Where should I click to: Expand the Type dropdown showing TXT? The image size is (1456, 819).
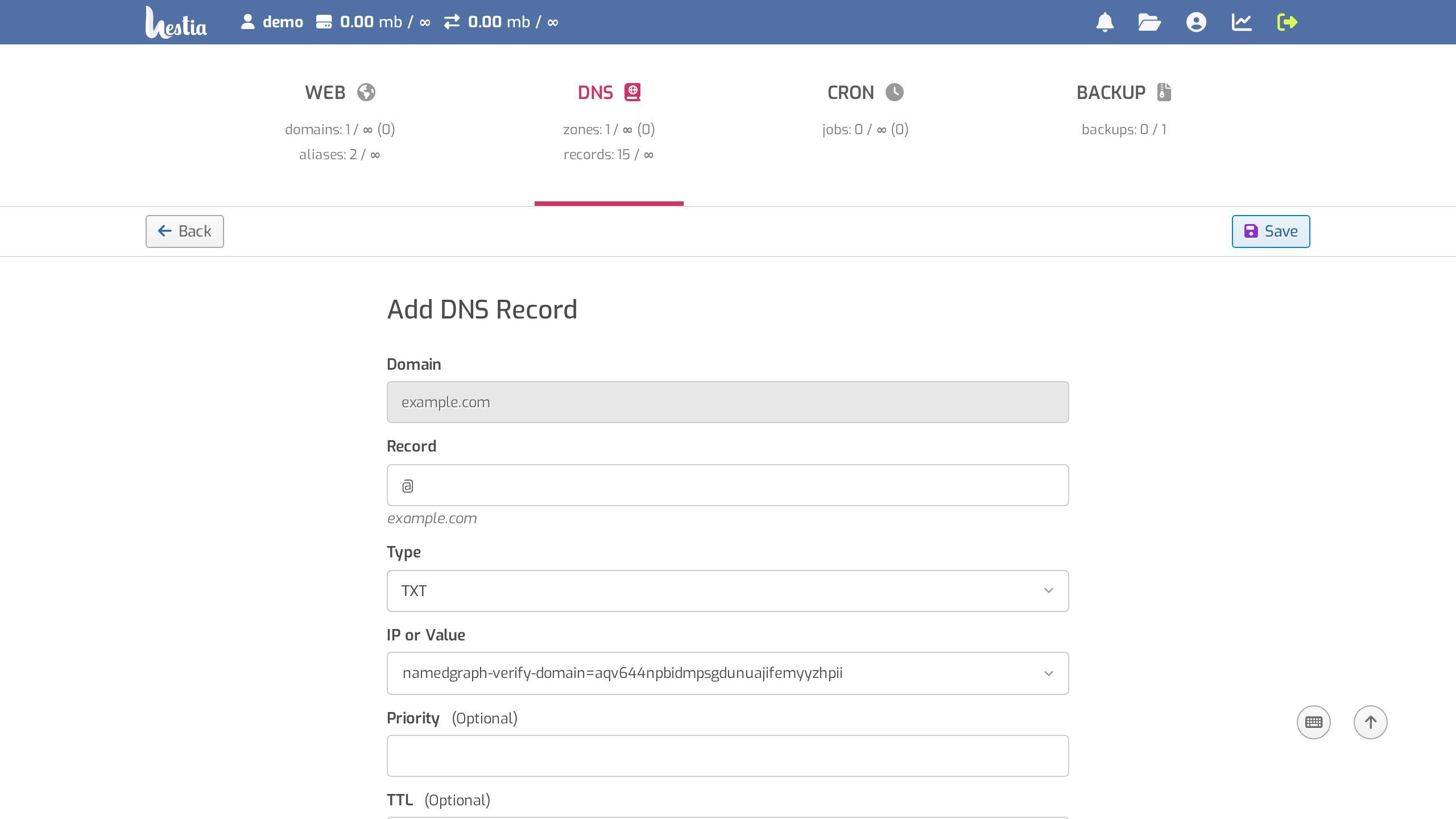pyautogui.click(x=727, y=591)
